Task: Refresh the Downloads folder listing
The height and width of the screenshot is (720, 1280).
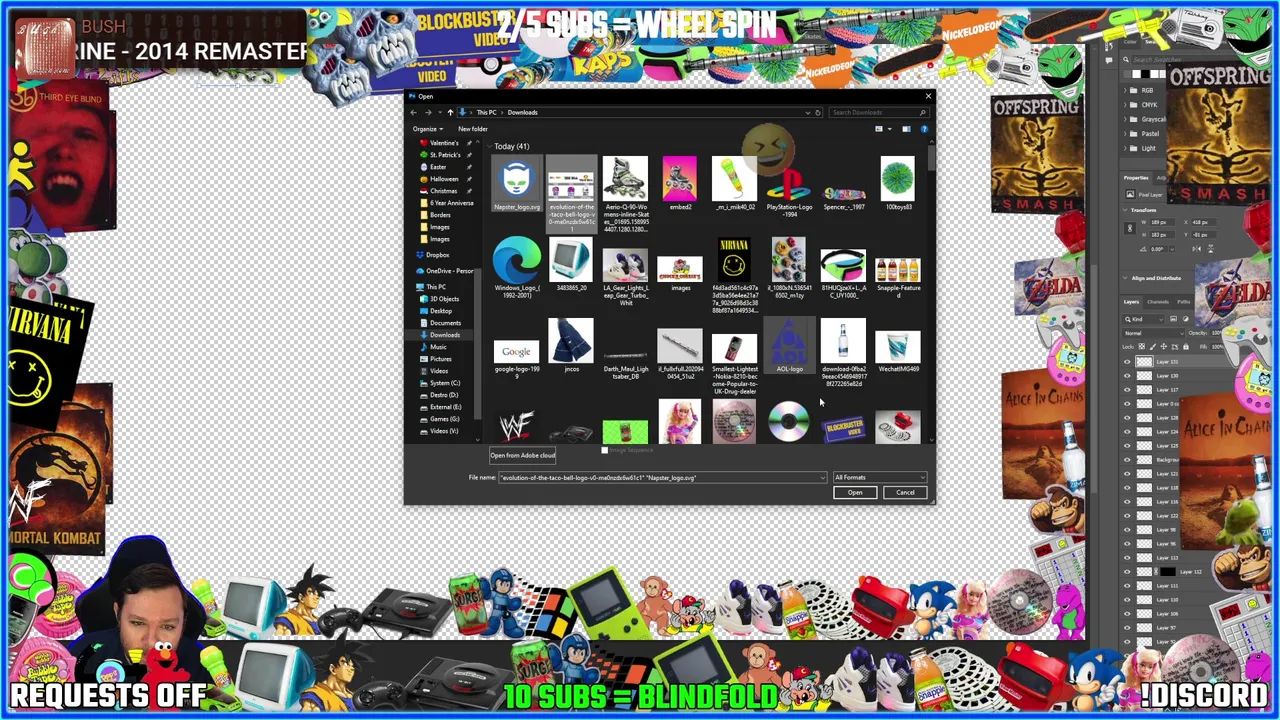Action: 818,112
